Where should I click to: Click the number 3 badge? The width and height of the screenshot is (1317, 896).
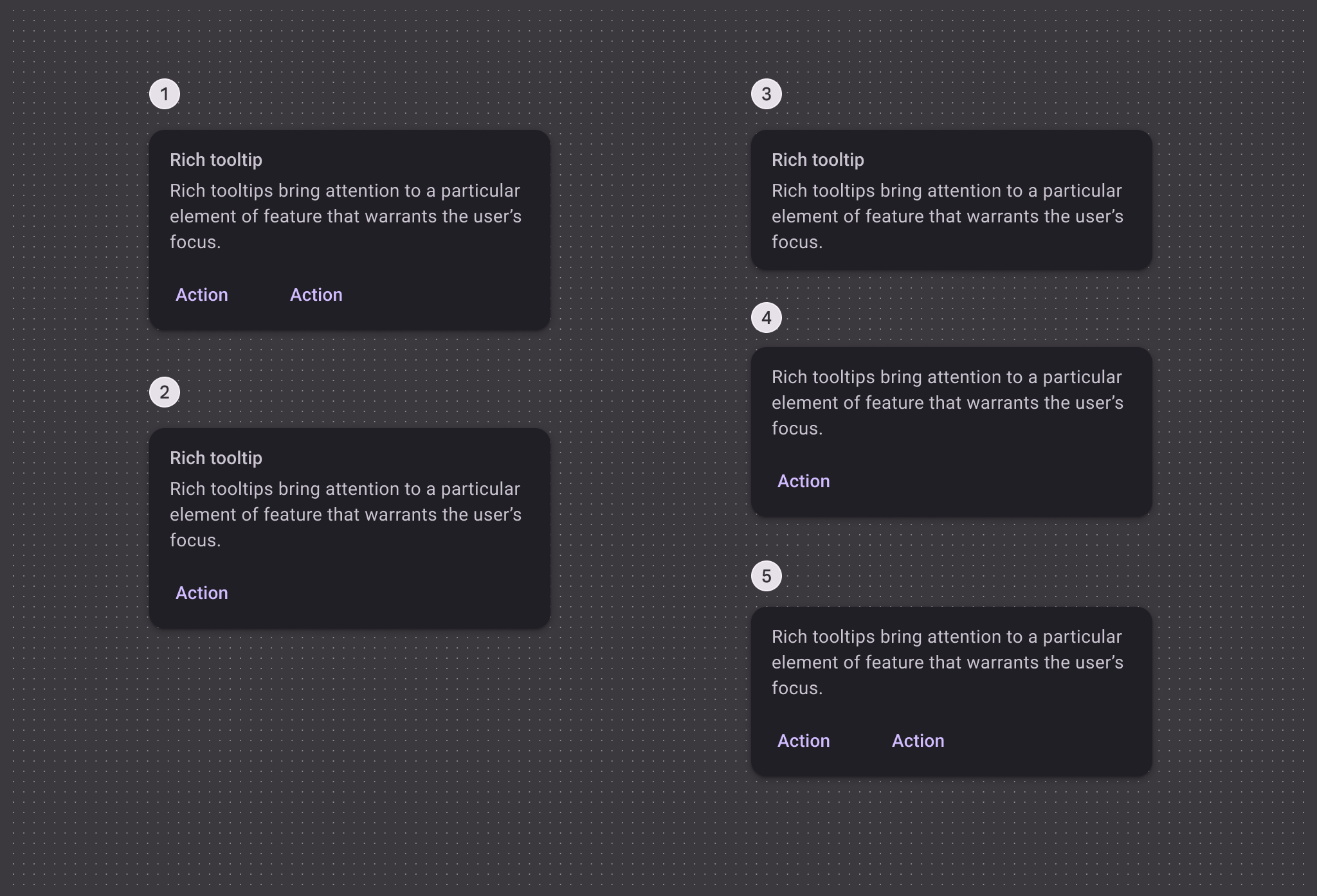click(766, 94)
